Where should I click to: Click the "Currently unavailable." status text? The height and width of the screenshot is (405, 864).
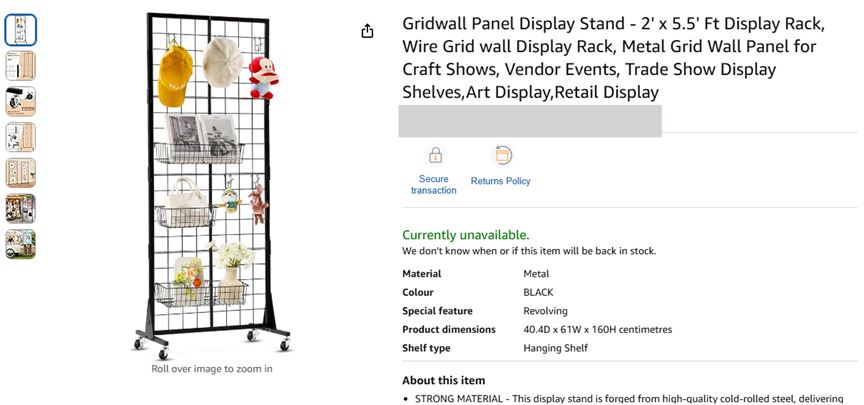click(466, 235)
